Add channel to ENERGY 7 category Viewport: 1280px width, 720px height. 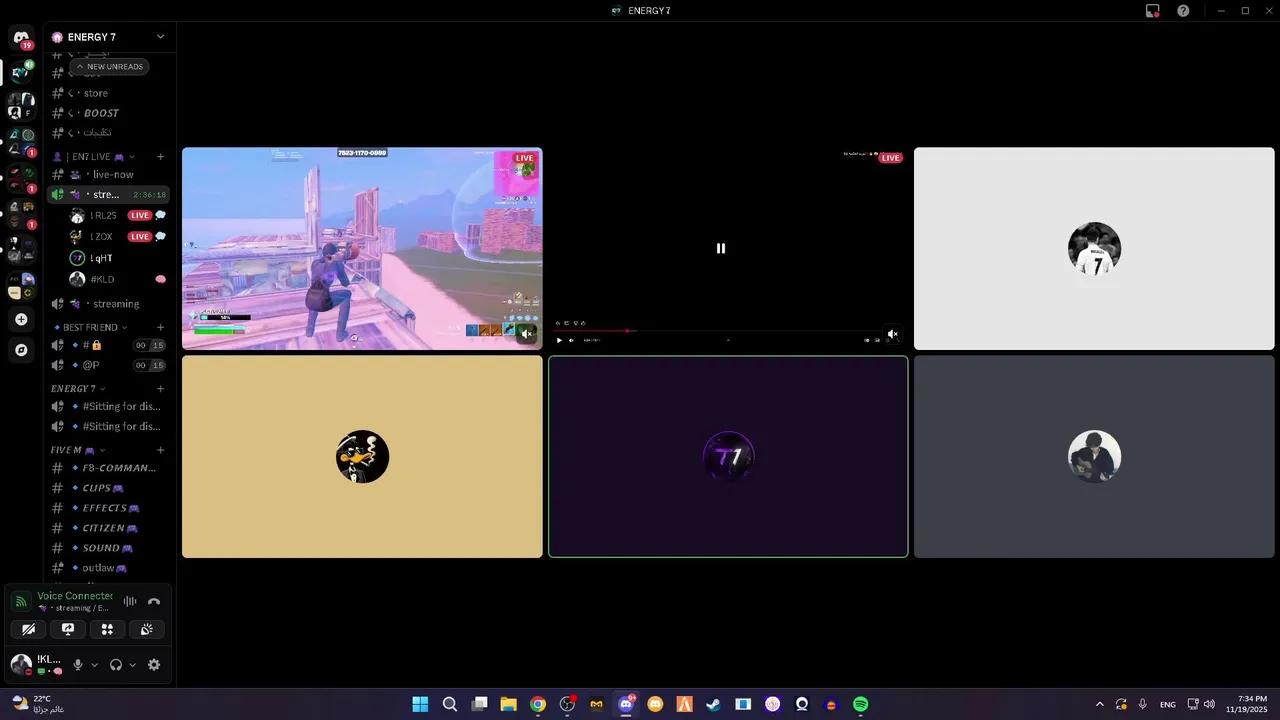160,388
